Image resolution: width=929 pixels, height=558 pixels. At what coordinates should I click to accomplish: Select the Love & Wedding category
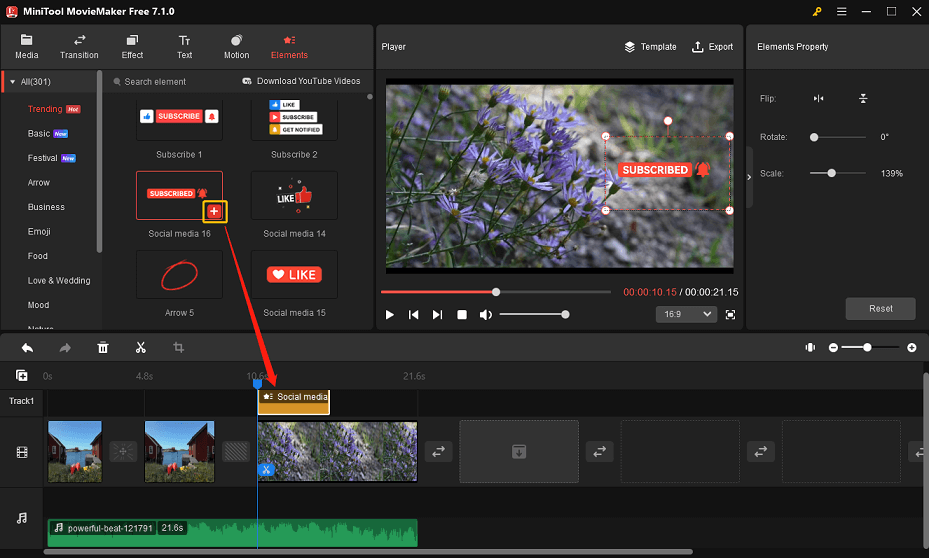tap(59, 280)
